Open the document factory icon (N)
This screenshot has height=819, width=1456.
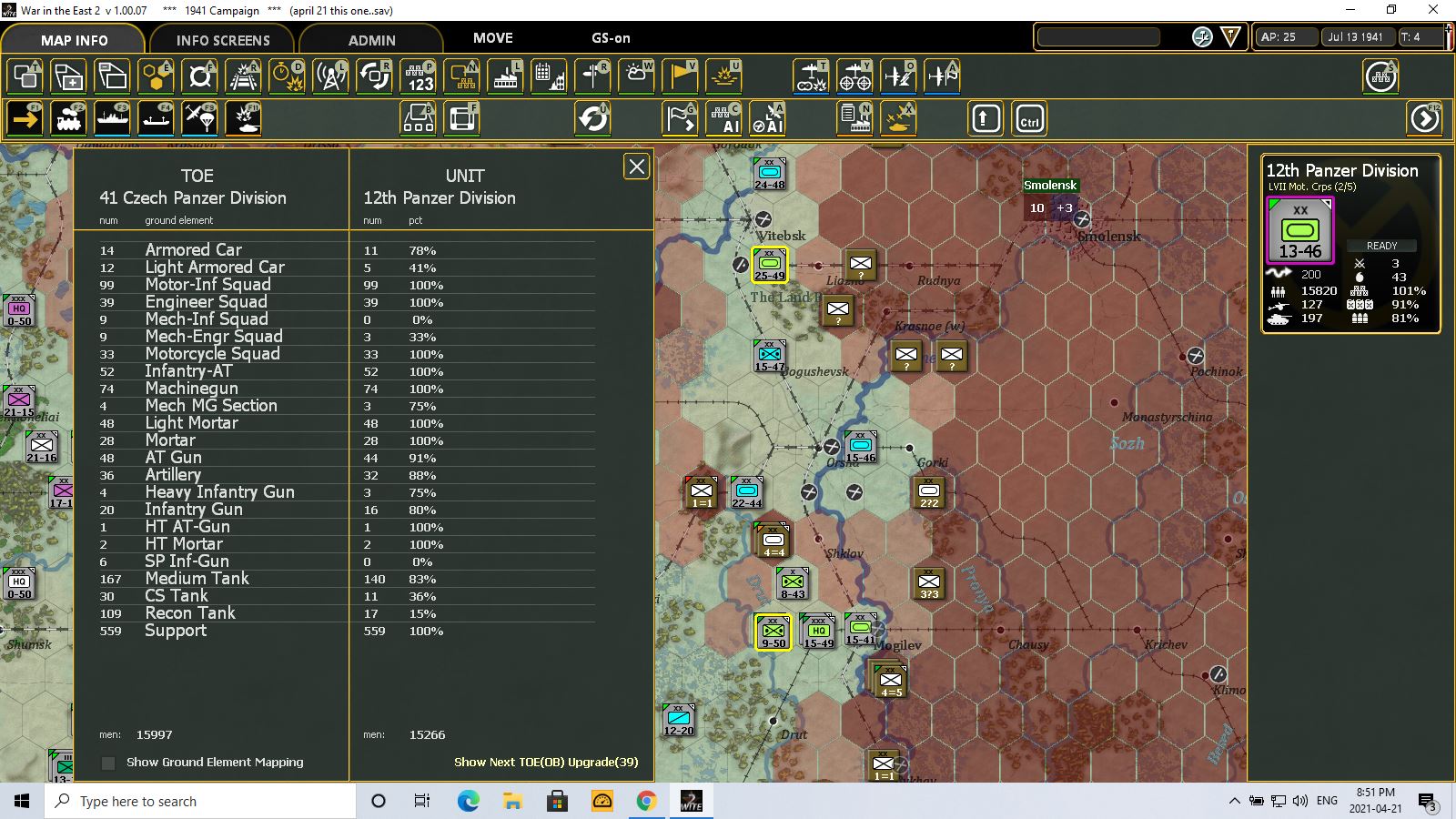pos(854,118)
